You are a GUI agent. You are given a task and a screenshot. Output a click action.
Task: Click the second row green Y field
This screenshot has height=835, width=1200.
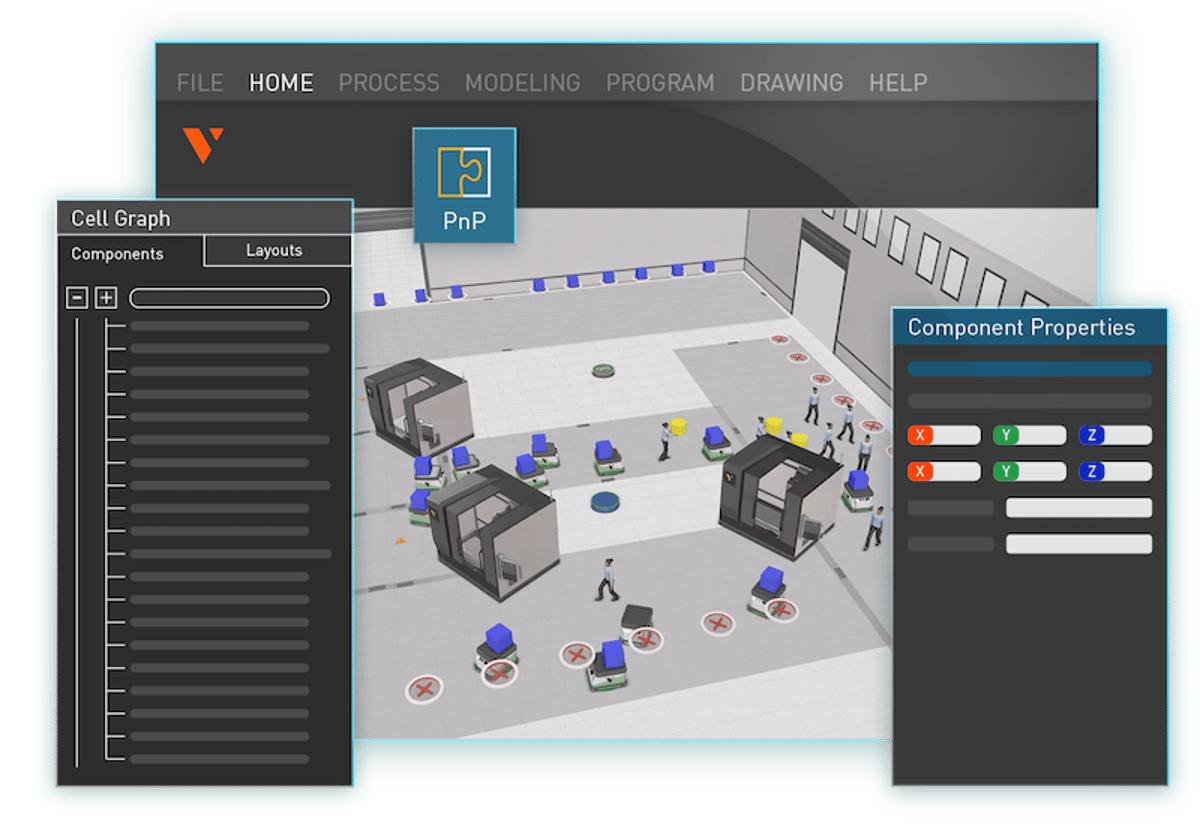point(1030,471)
